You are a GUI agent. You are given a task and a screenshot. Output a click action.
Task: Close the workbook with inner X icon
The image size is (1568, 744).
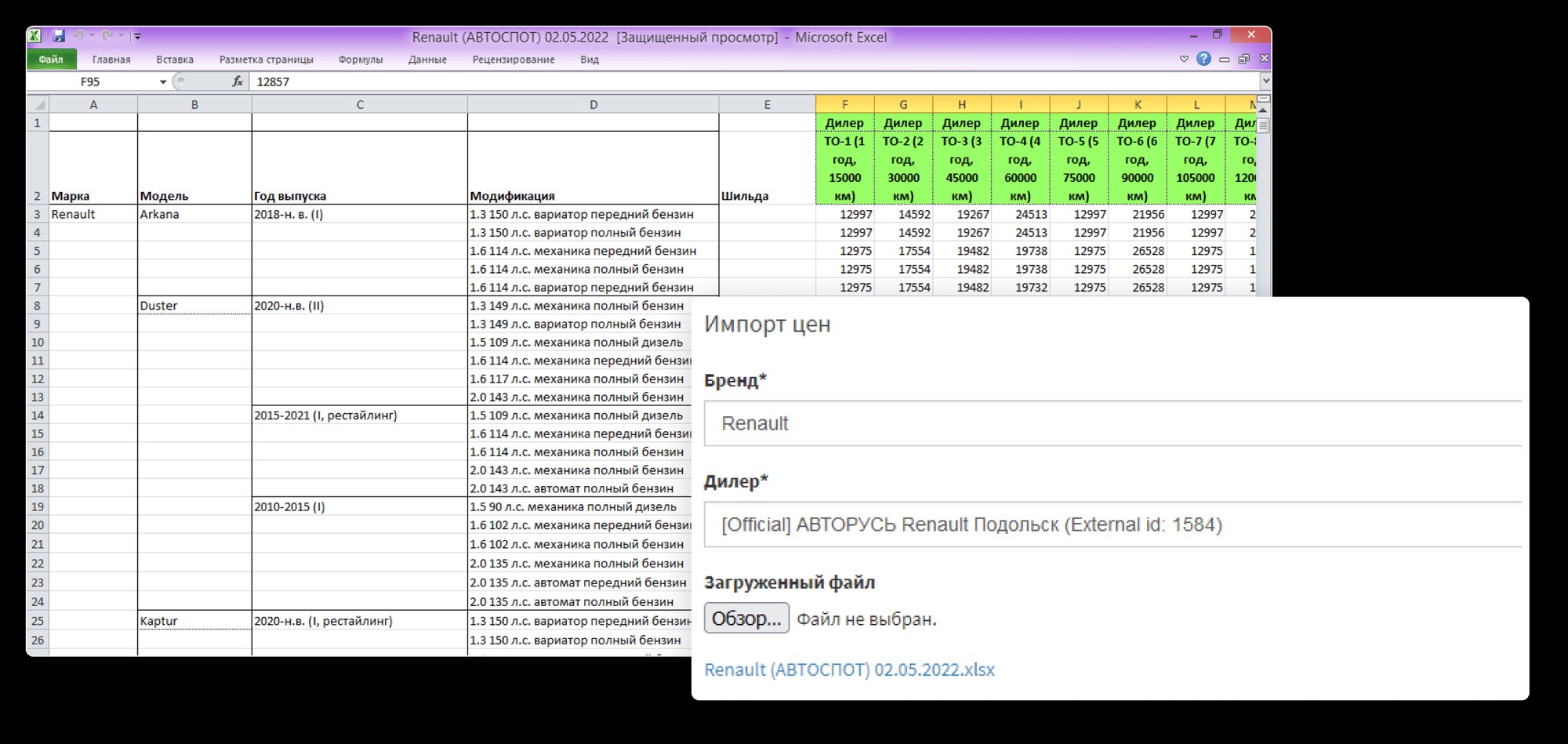point(1264,59)
